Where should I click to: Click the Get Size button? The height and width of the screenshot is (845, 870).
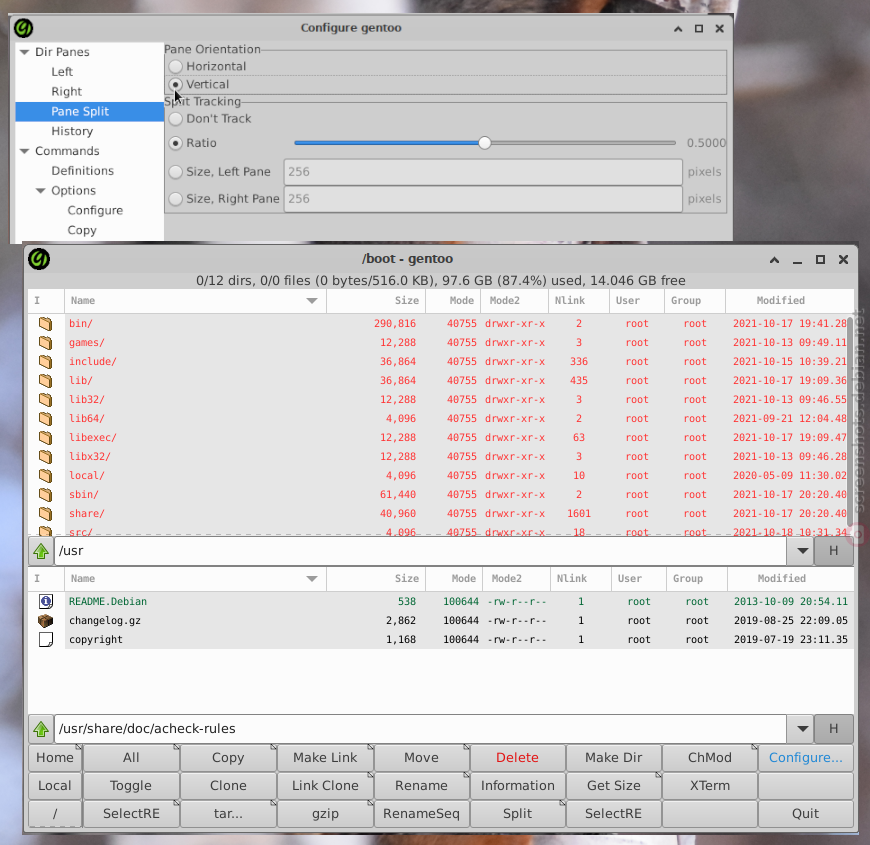pos(614,786)
